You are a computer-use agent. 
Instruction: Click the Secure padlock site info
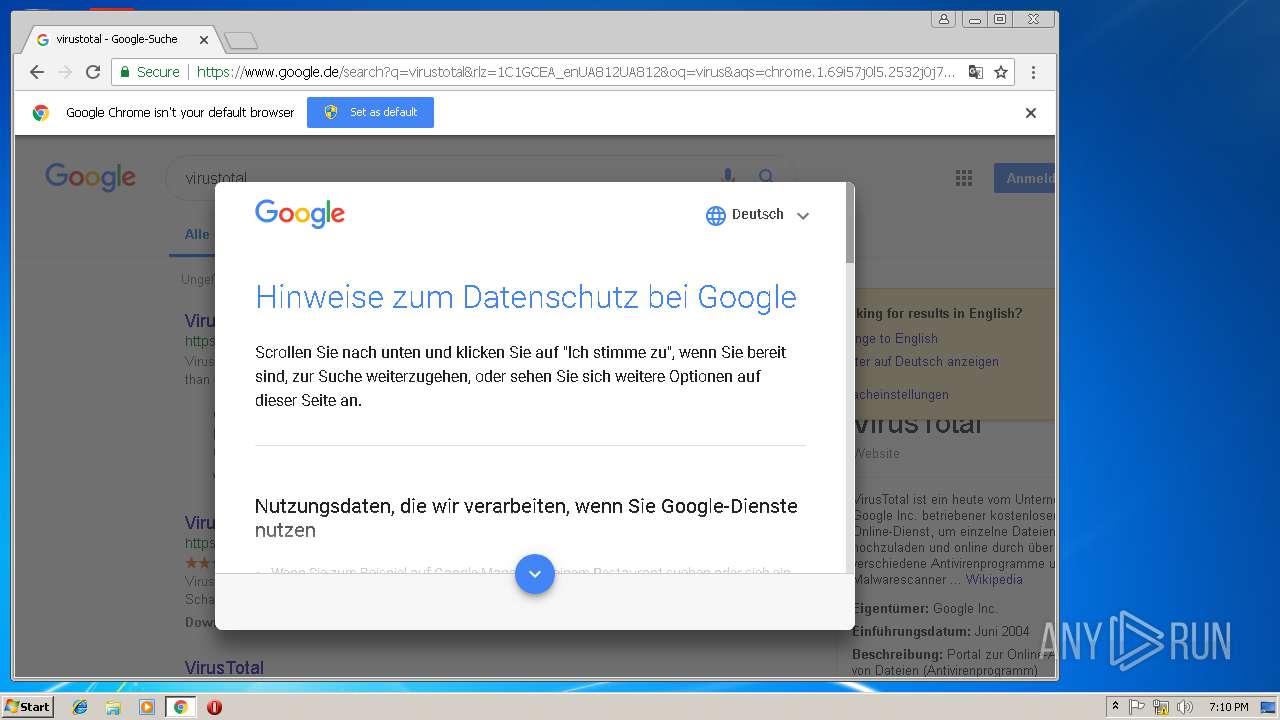pos(150,72)
